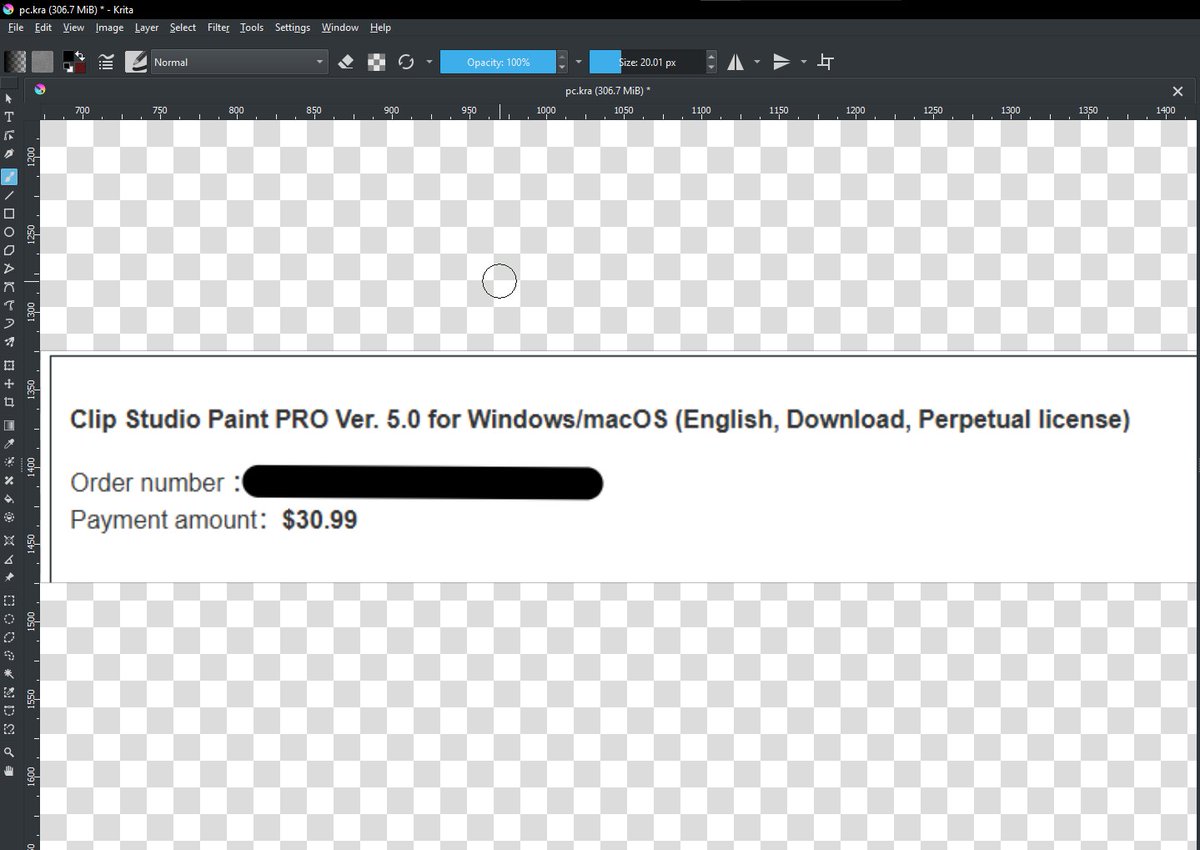
Task: Select the Shape Select arrow tool
Action: click(9, 99)
